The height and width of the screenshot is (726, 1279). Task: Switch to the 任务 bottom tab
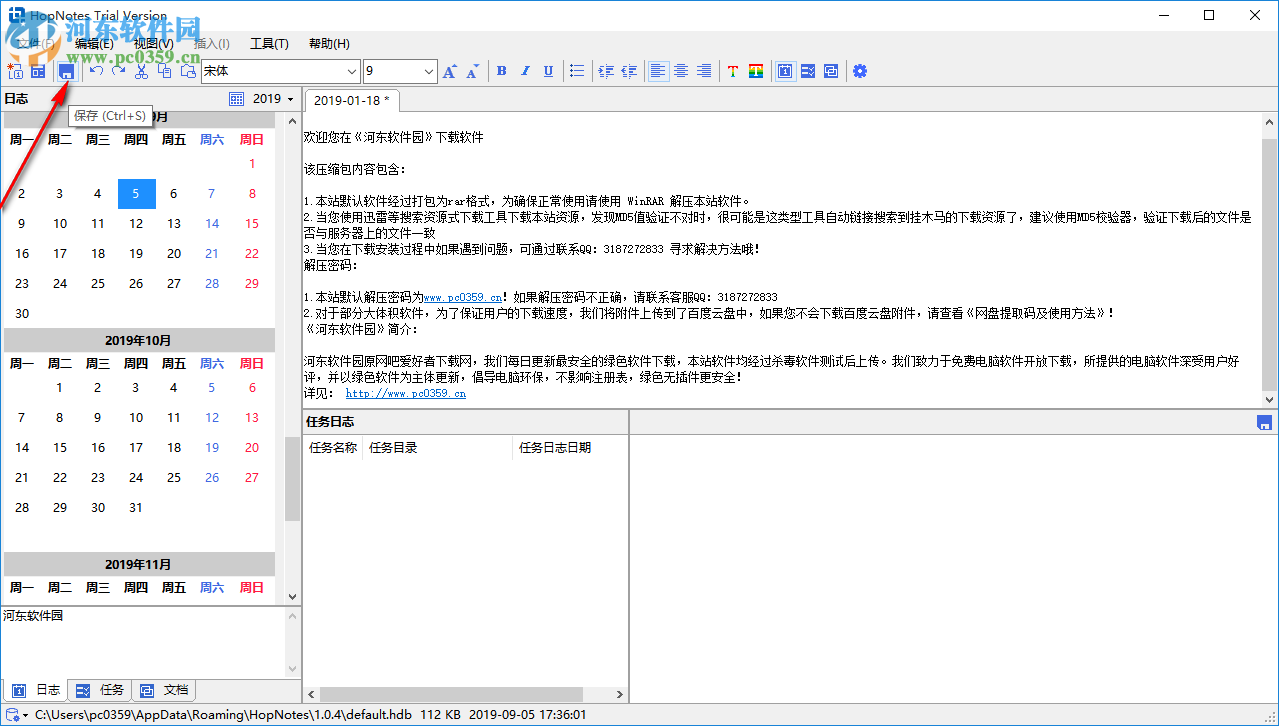(x=99, y=690)
